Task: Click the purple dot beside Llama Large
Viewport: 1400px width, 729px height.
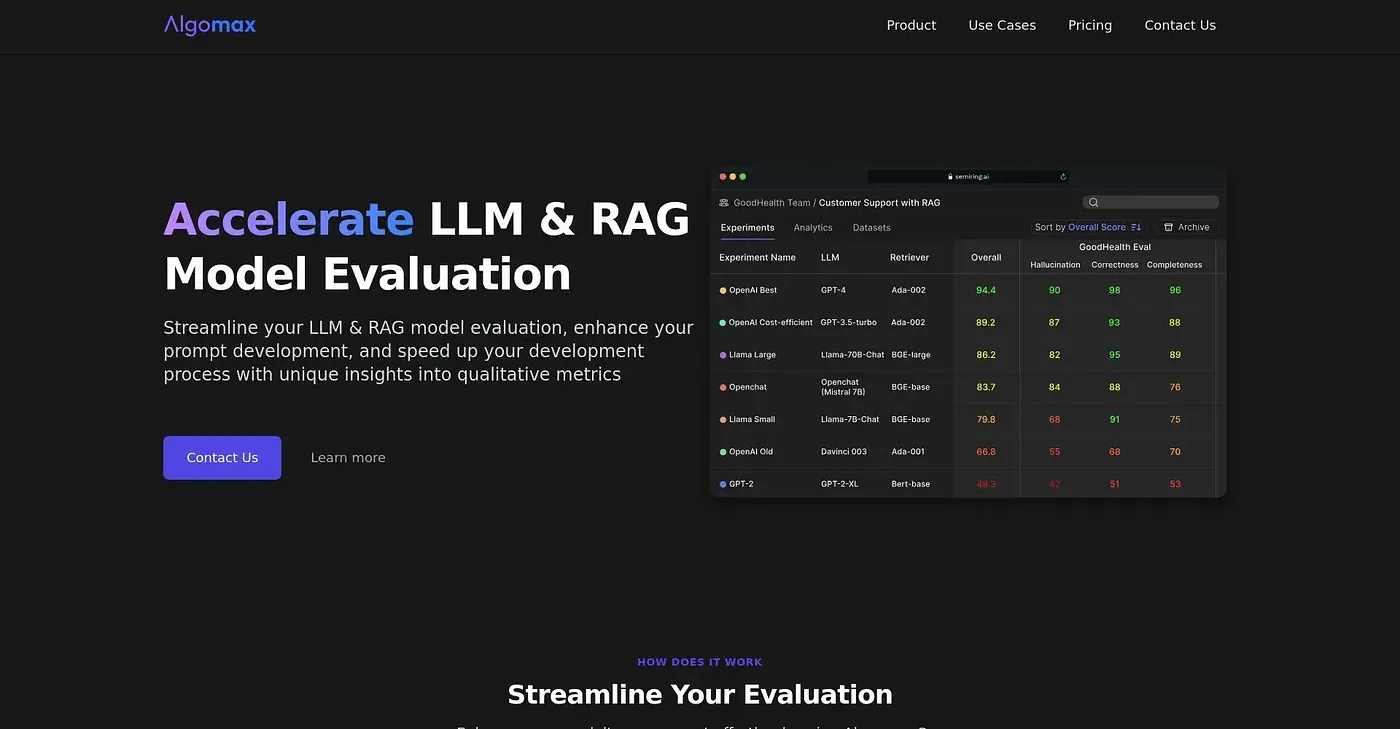Action: 723,355
